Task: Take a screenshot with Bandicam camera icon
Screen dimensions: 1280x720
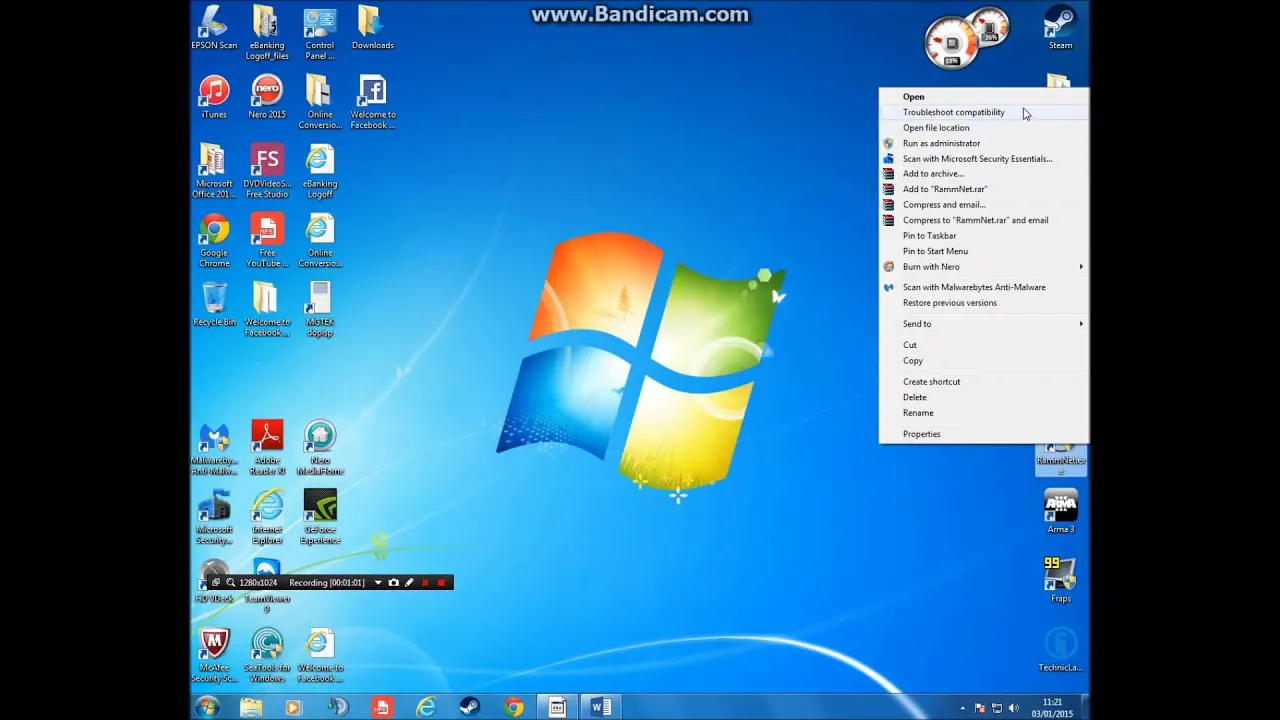Action: 393,582
